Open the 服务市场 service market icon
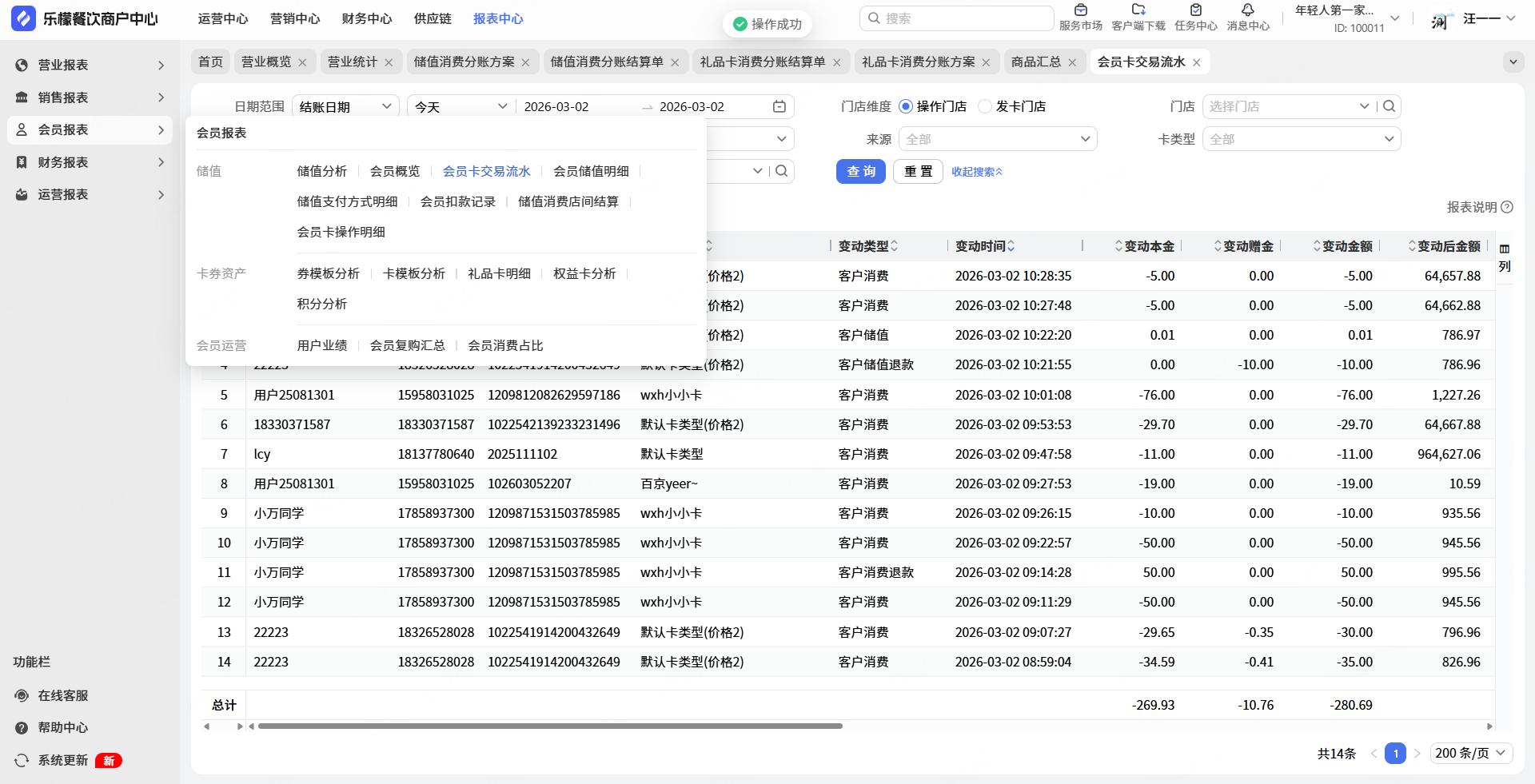 (1080, 10)
